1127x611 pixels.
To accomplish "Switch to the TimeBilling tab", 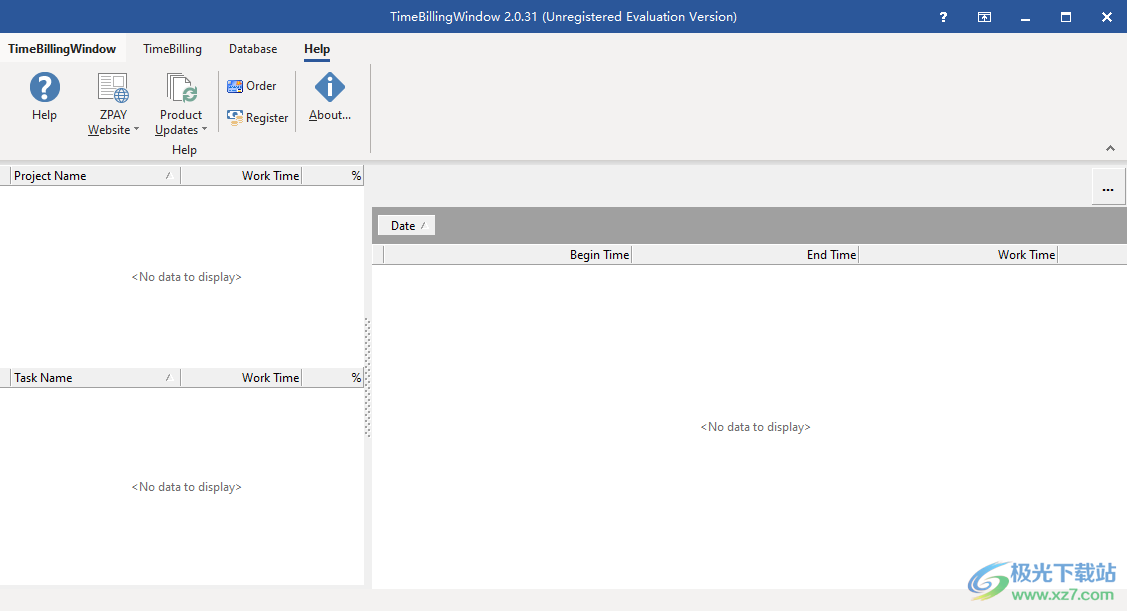I will click(x=172, y=49).
